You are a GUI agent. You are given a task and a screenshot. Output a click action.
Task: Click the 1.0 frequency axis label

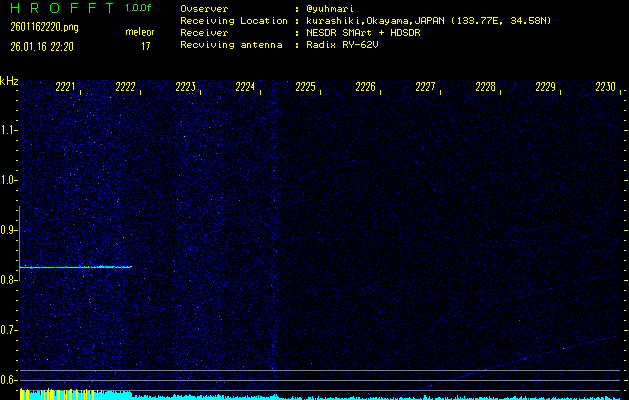[x=7, y=180]
